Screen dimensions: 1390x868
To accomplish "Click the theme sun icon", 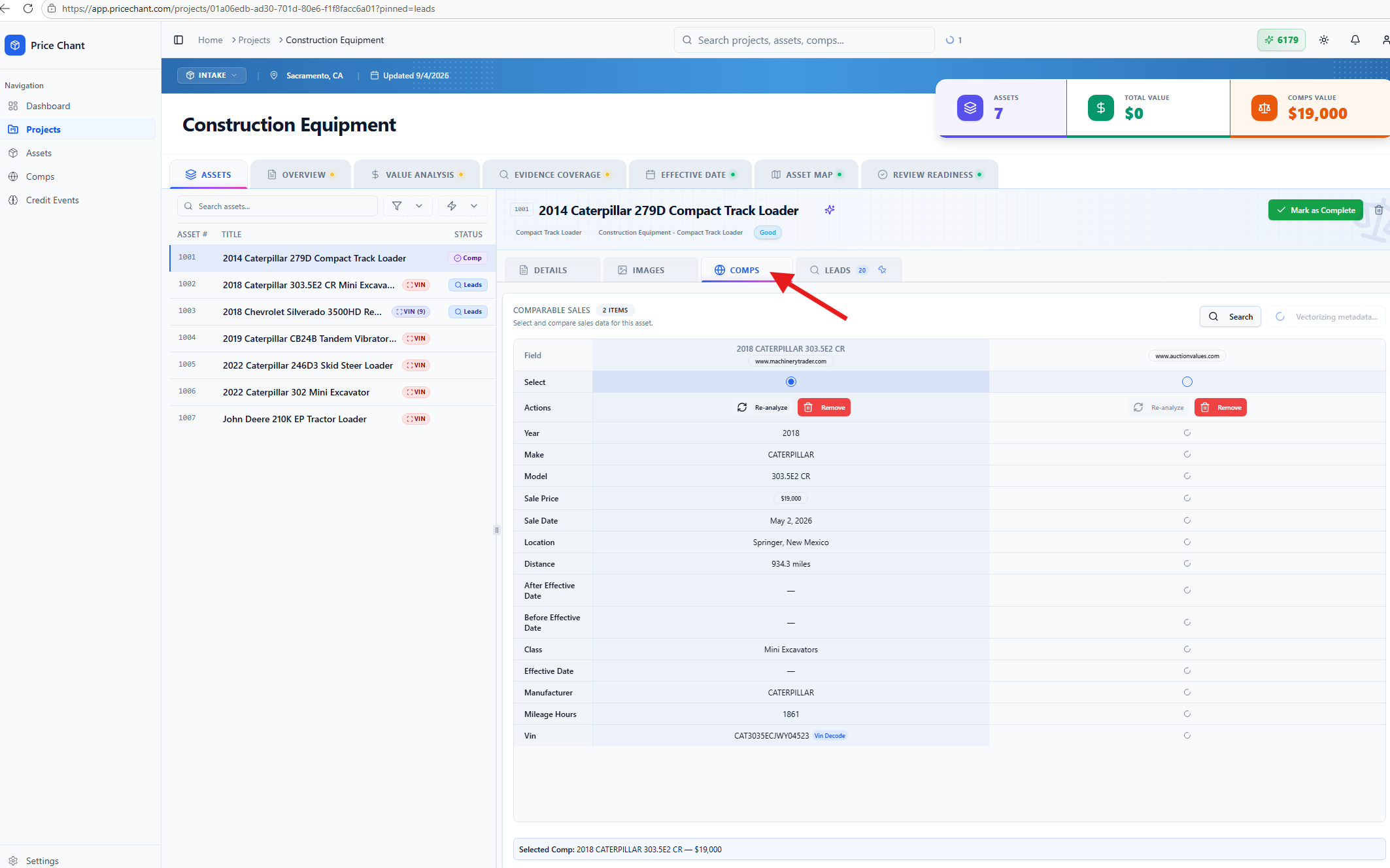I will point(1324,40).
